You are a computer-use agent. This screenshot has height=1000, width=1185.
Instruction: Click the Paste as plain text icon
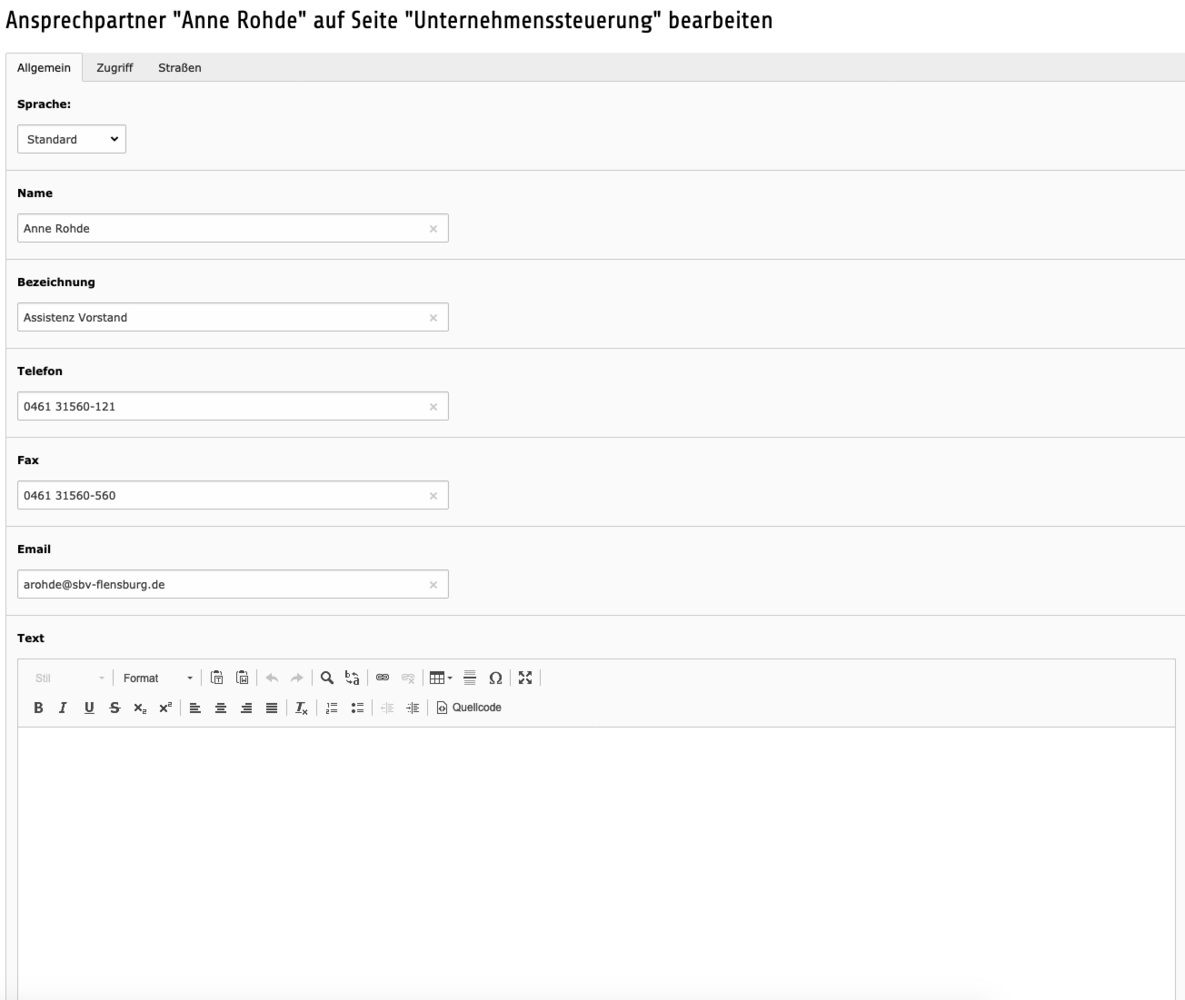216,678
